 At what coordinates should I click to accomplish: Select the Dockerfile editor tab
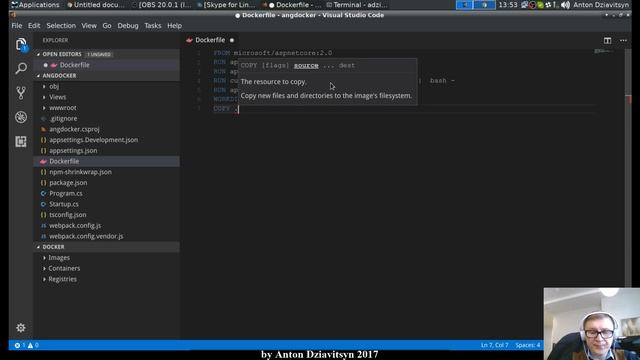(210, 40)
